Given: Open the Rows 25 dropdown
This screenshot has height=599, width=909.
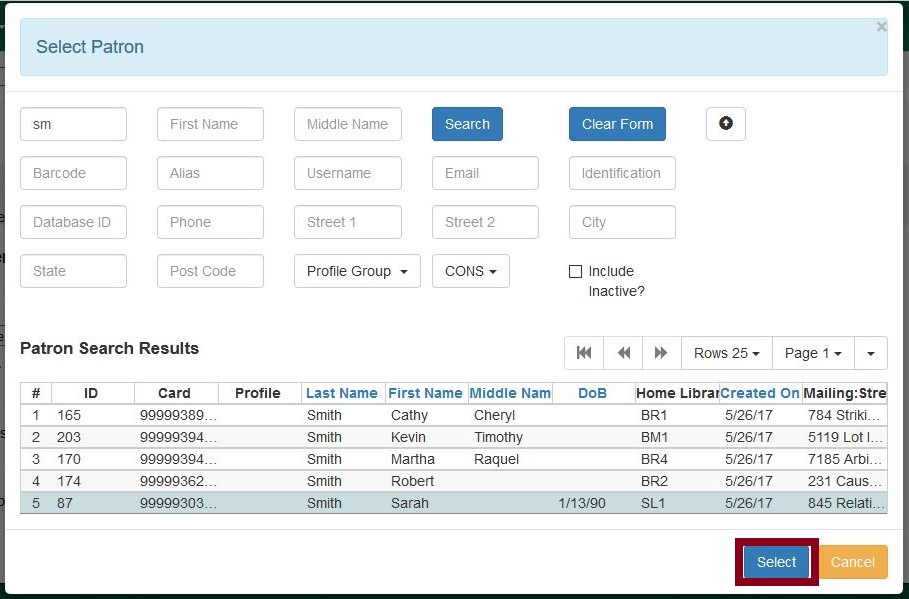Looking at the screenshot, I should (726, 353).
